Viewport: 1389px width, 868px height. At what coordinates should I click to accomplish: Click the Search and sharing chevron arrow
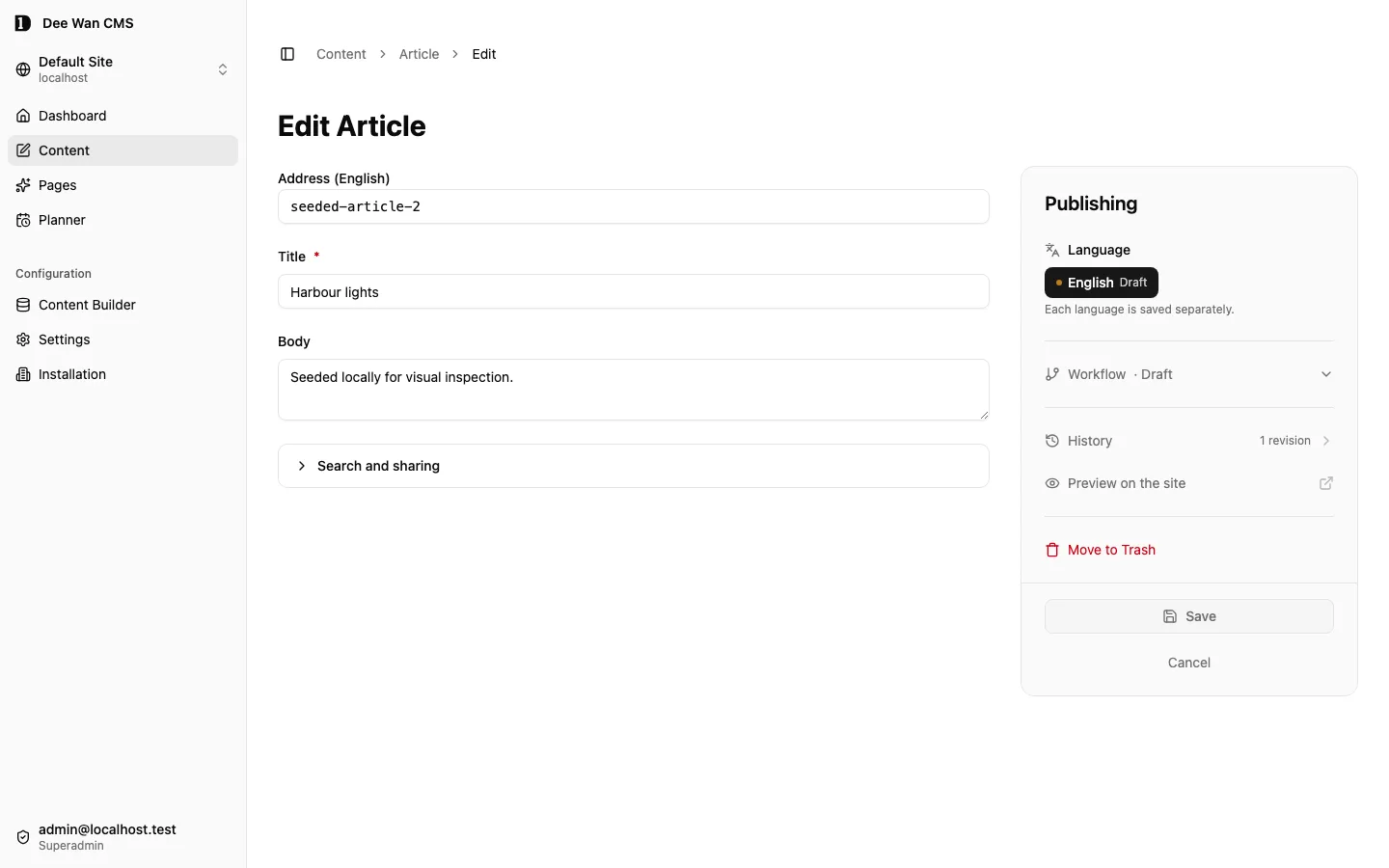pyautogui.click(x=302, y=466)
